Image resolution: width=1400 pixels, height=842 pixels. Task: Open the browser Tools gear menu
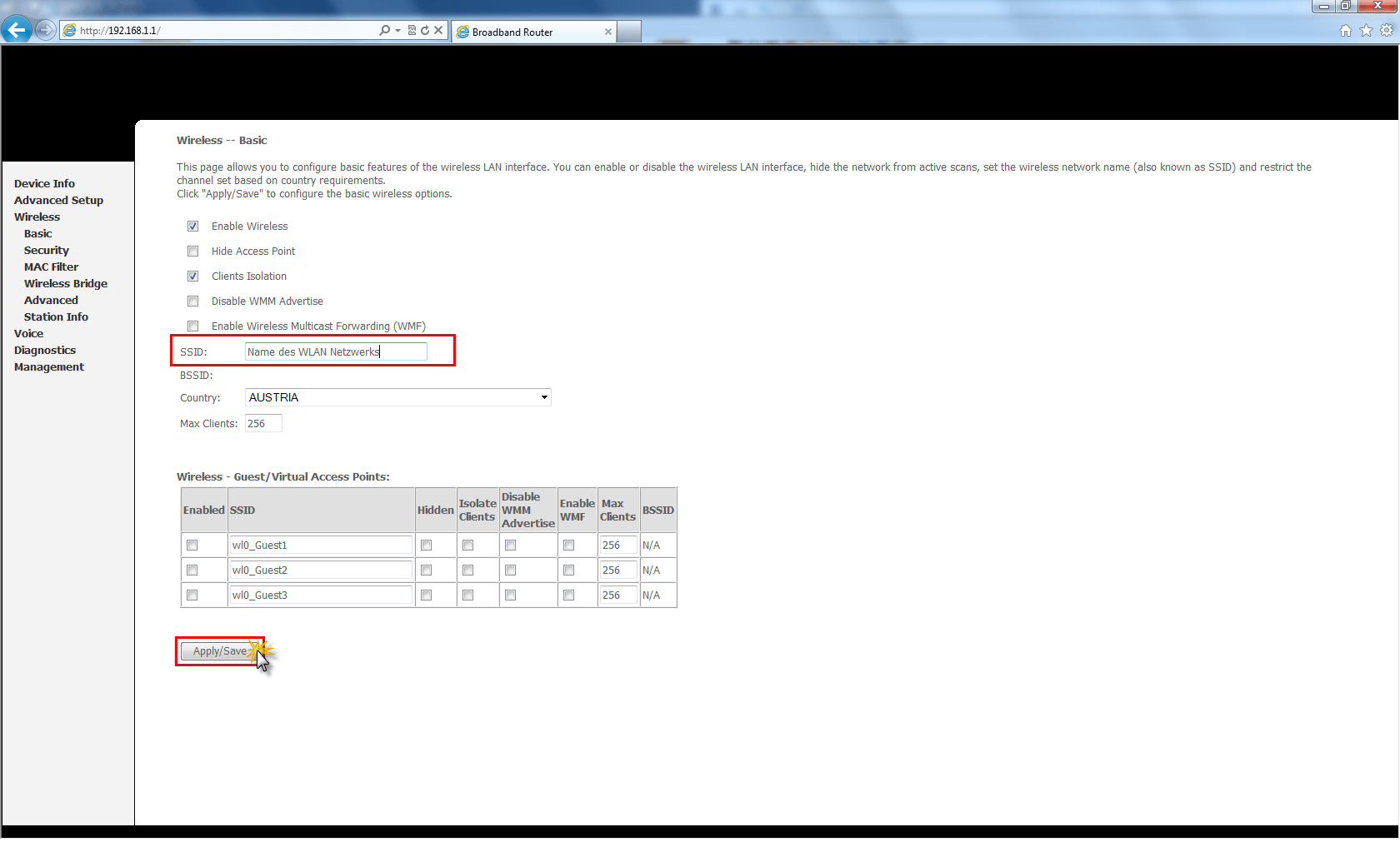coord(1387,31)
